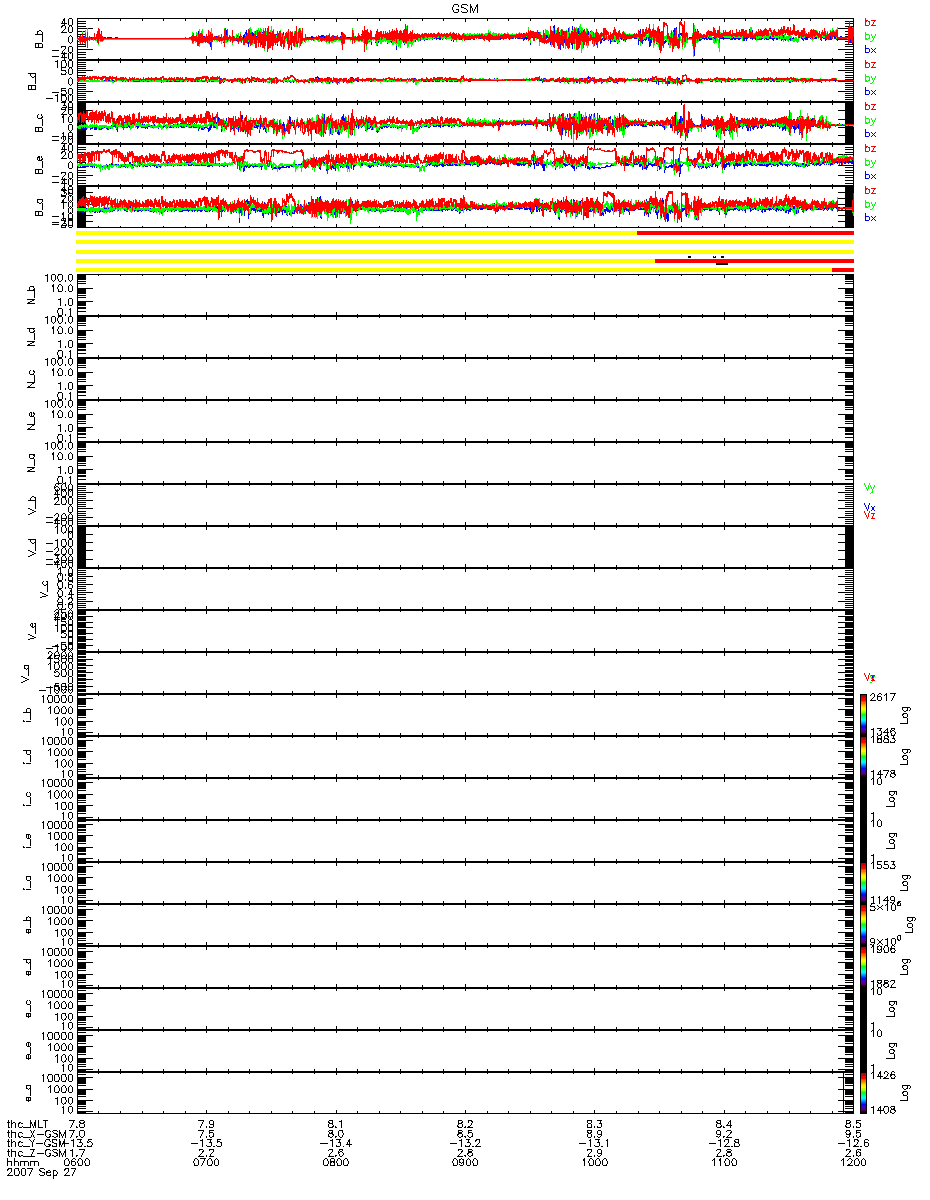Select the B_b axis label

click(x=38, y=39)
